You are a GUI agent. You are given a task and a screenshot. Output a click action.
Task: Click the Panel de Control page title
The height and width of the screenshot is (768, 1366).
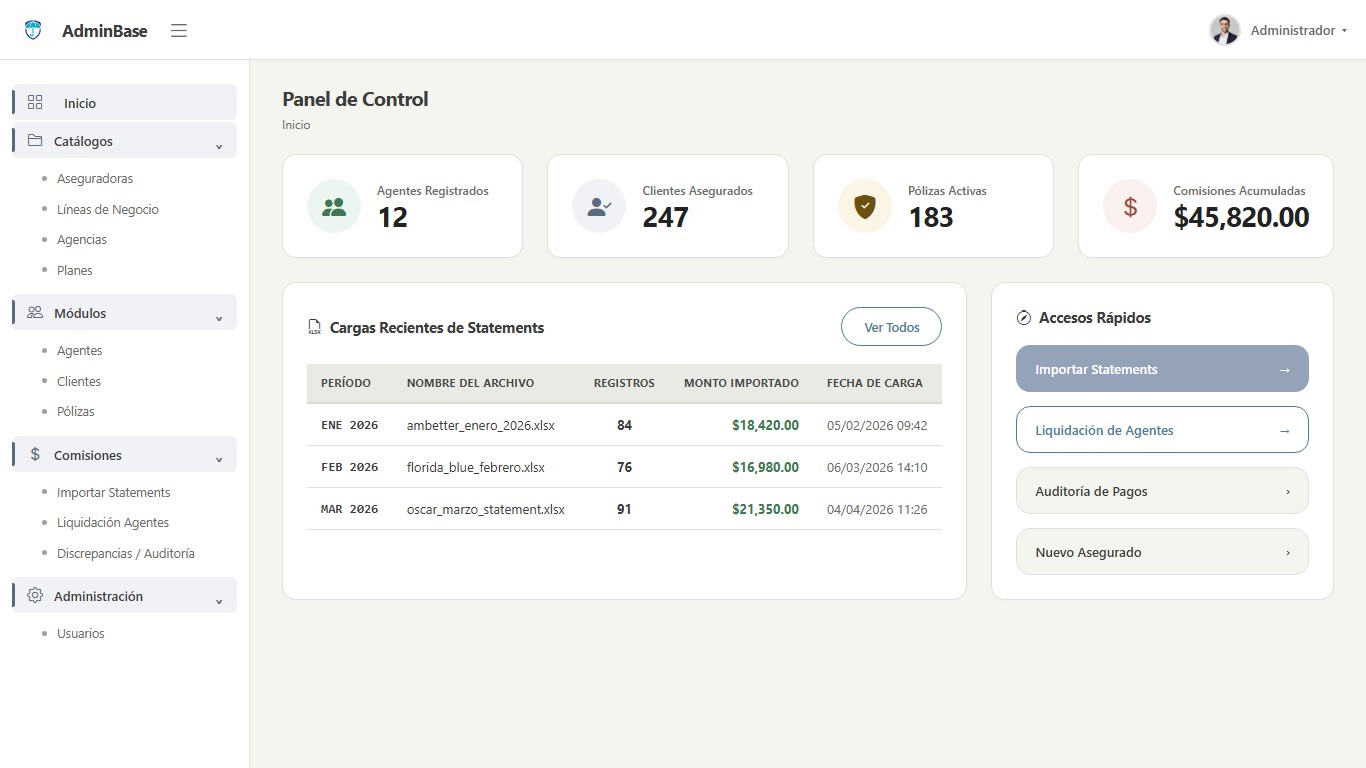click(355, 99)
